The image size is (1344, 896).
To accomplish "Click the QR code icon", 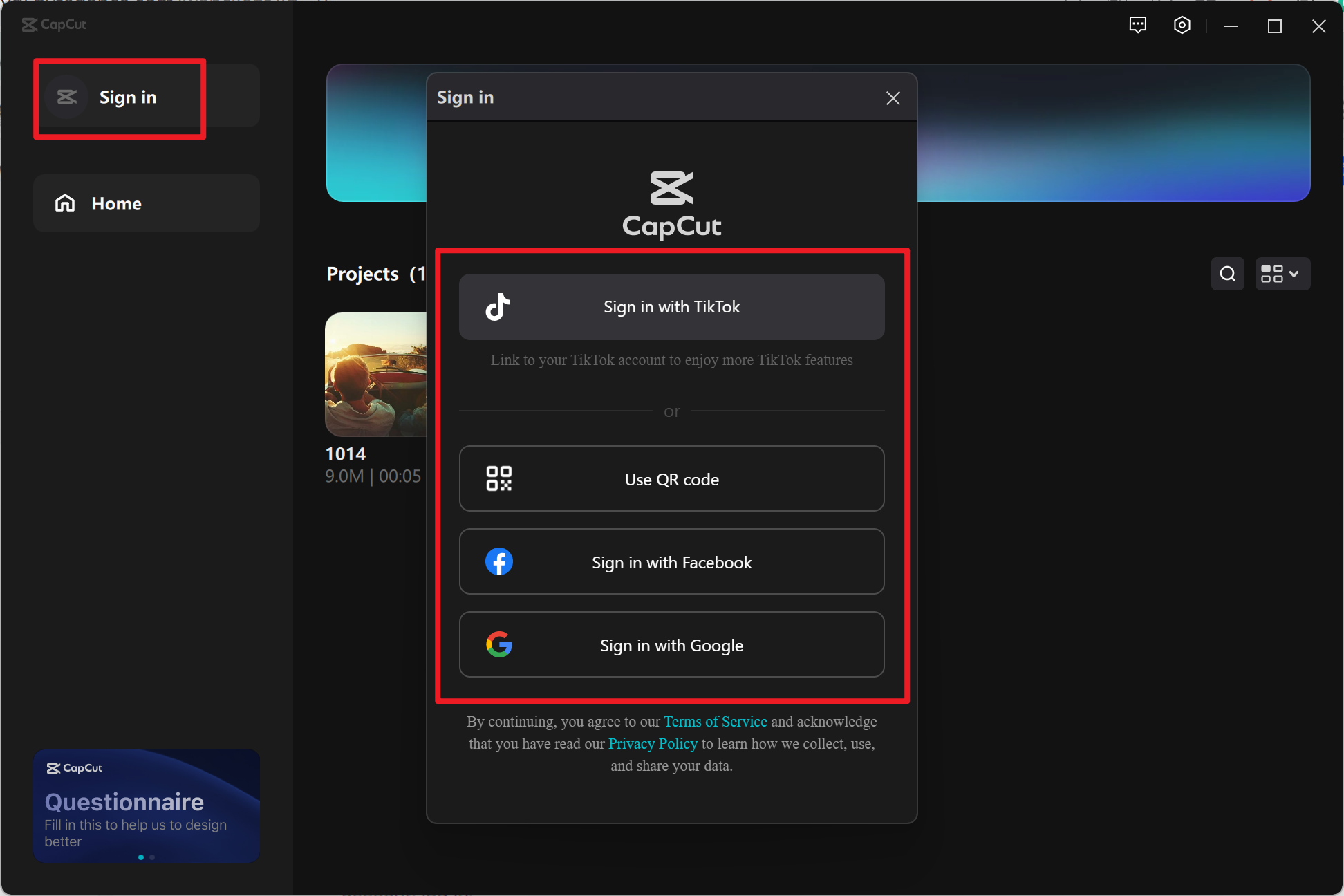I will (x=498, y=478).
